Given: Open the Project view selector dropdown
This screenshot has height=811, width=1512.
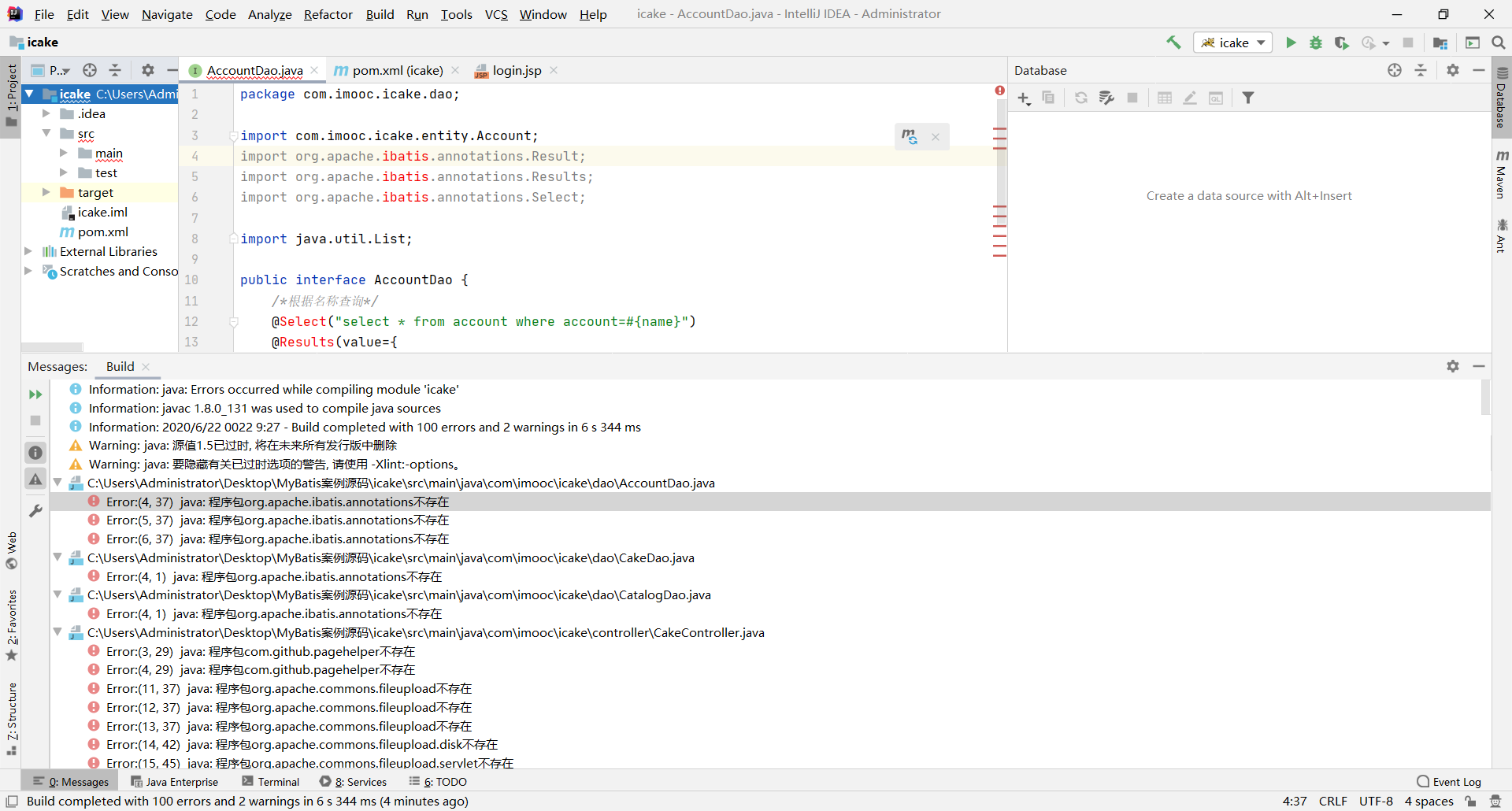Looking at the screenshot, I should point(51,70).
